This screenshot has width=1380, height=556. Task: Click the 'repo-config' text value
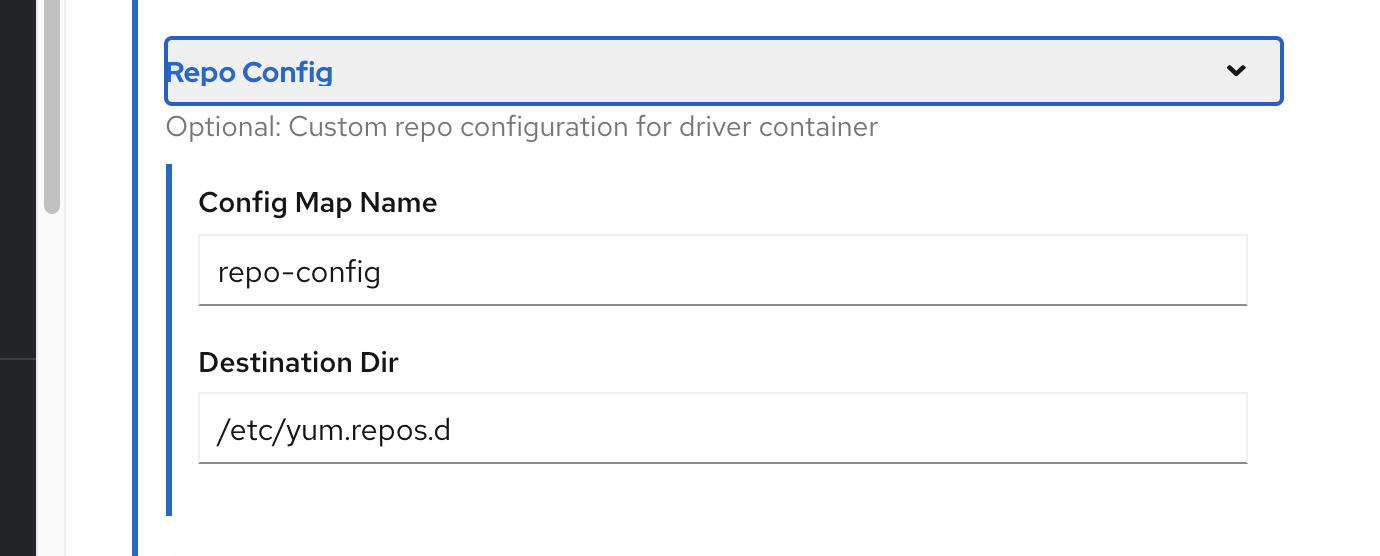[299, 272]
